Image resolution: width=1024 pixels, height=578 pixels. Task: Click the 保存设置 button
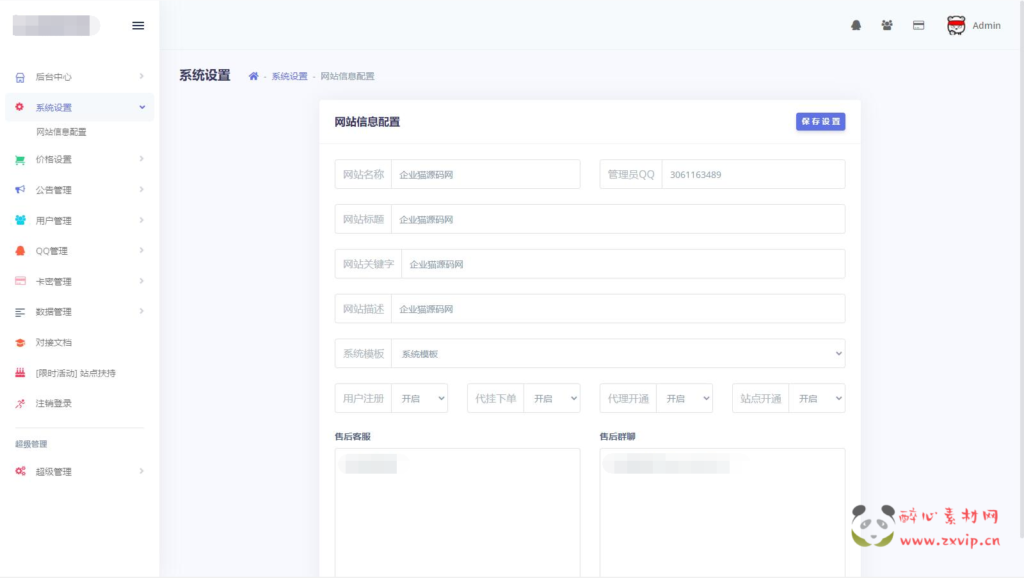pos(820,122)
